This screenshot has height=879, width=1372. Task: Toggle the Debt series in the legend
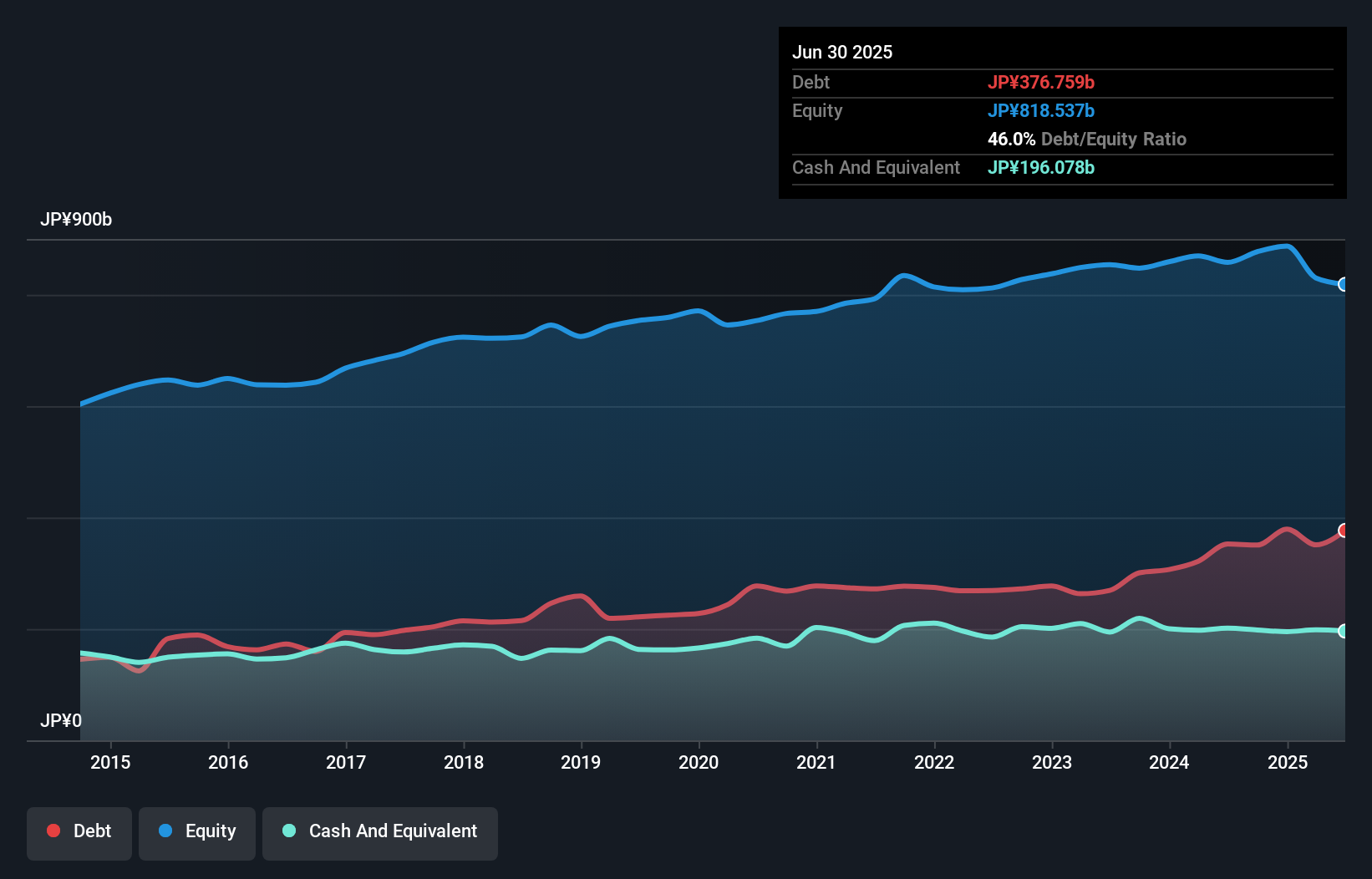79,831
